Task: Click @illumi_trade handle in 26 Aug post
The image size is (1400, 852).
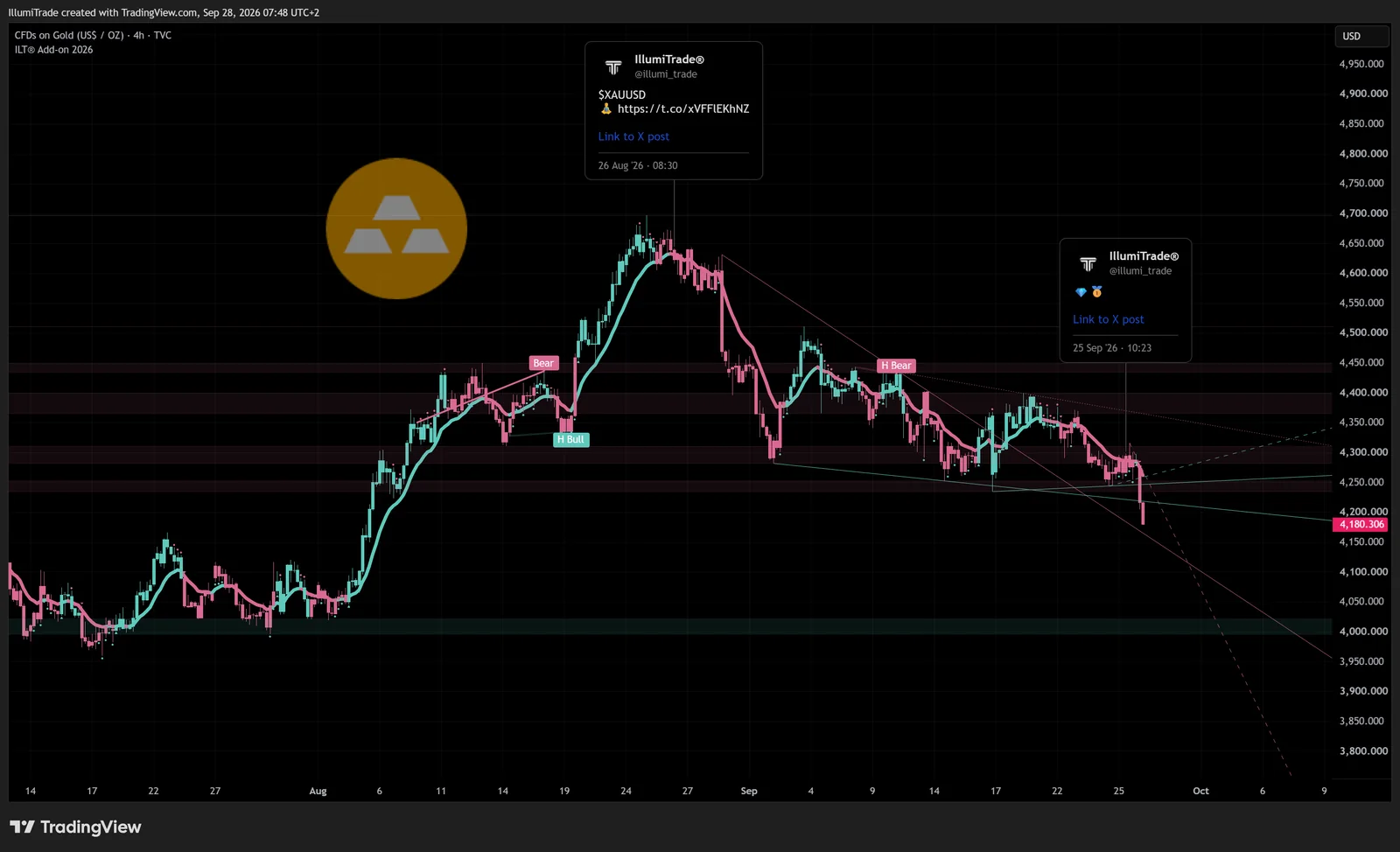Action: coord(666,74)
